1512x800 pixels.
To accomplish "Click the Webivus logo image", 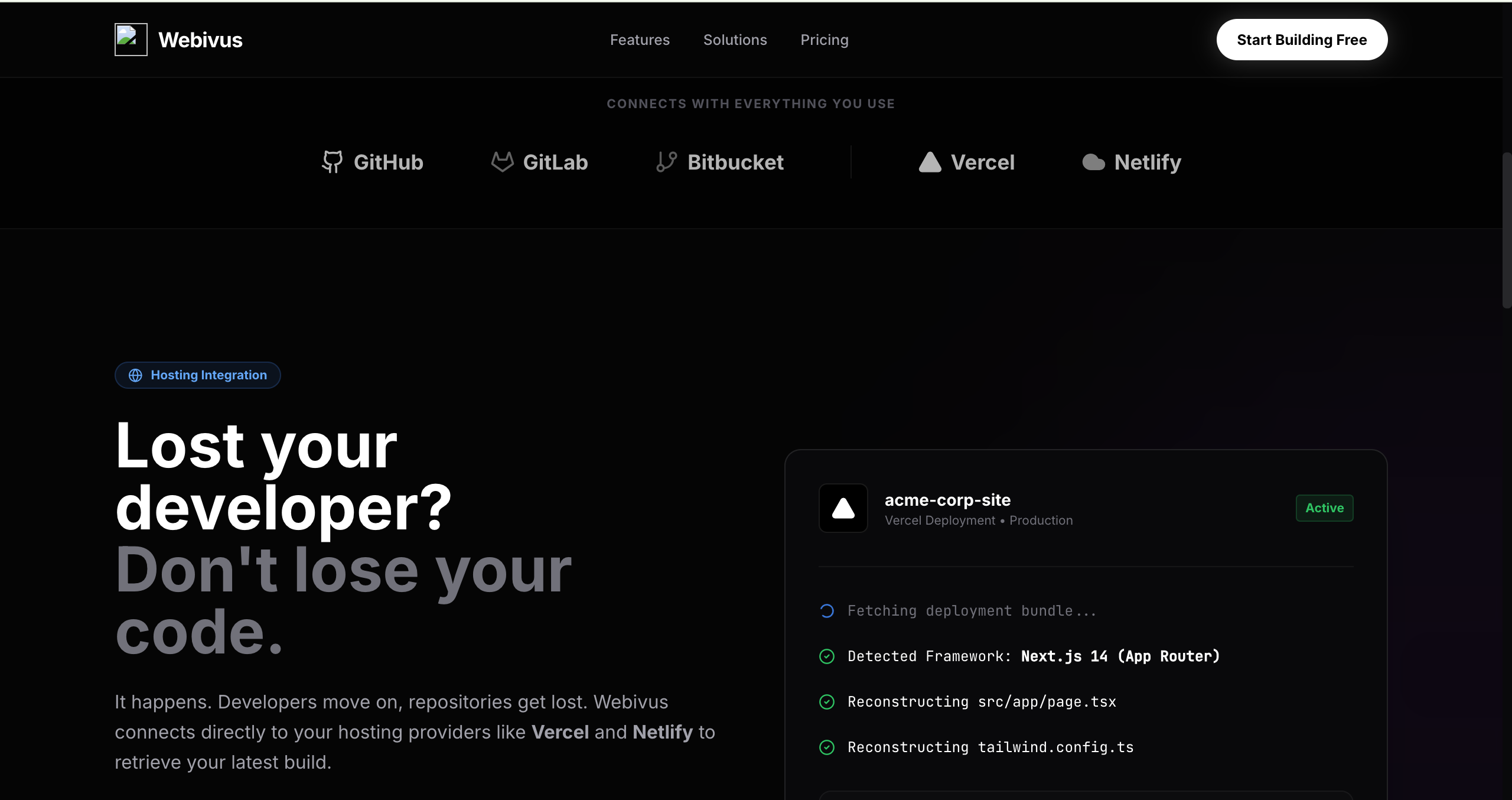I will pos(131,40).
